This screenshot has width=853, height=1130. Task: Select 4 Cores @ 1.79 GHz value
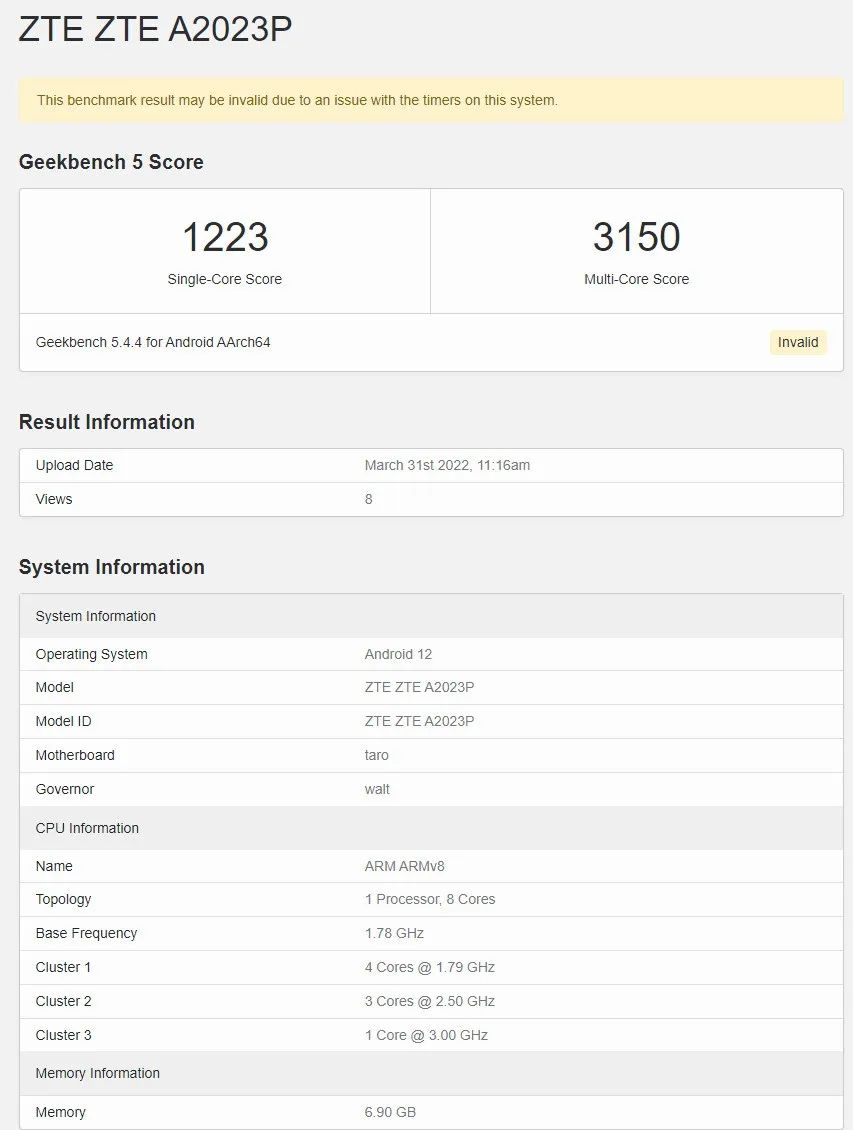[429, 967]
